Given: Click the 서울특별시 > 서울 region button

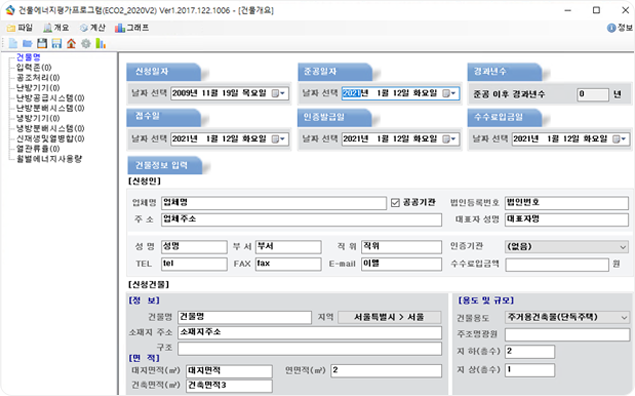Looking at the screenshot, I should [389, 317].
